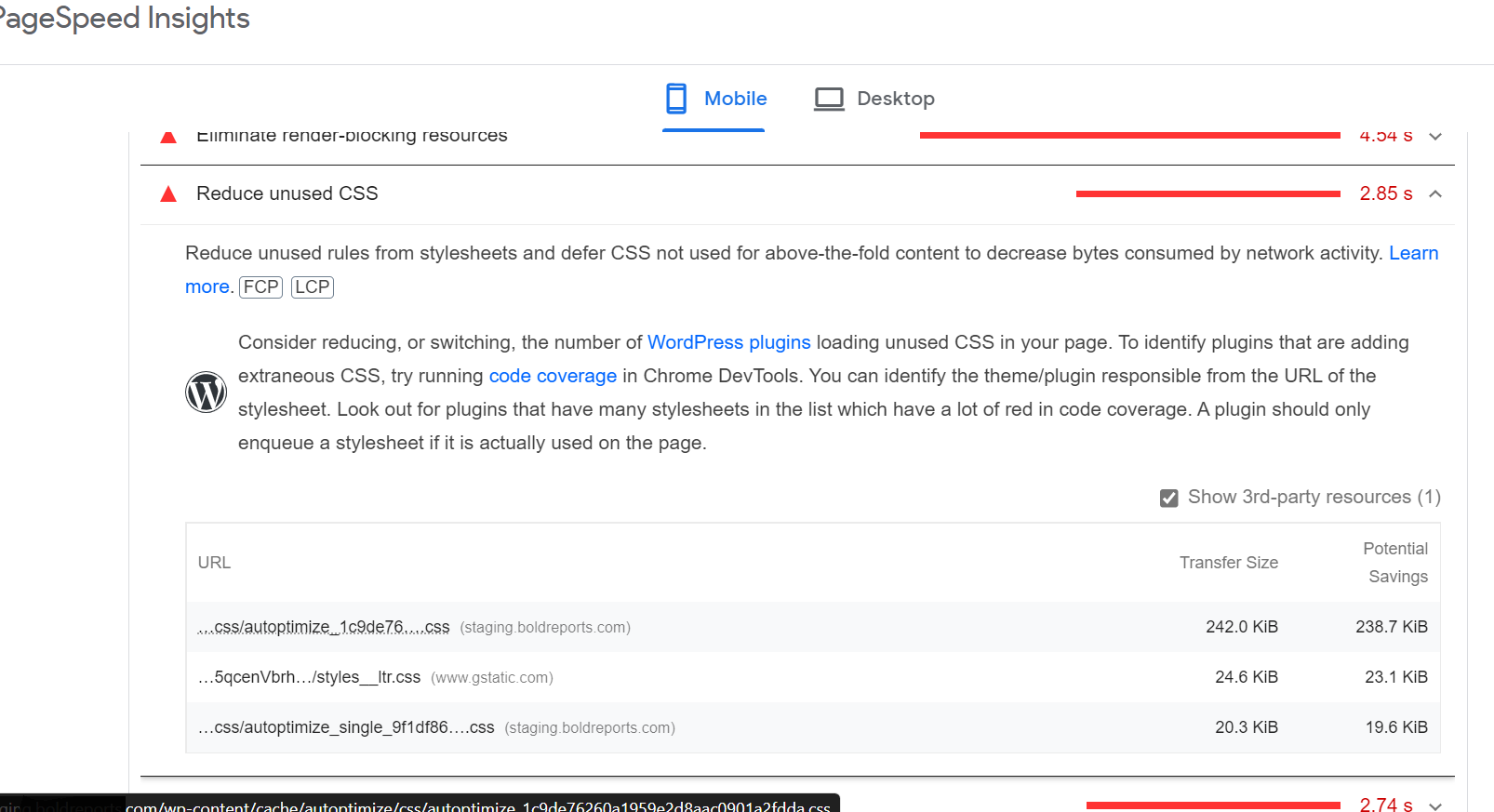This screenshot has width=1494, height=812.
Task: Expand the Eliminate render-blocking resources audit
Action: click(x=1435, y=137)
